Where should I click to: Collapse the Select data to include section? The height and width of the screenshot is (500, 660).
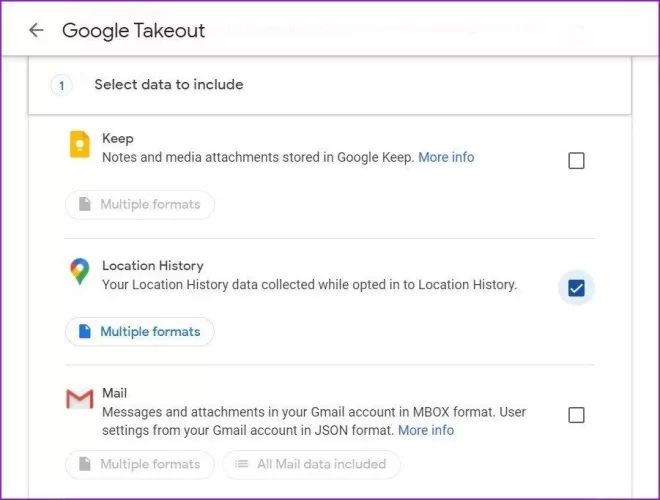(x=168, y=85)
